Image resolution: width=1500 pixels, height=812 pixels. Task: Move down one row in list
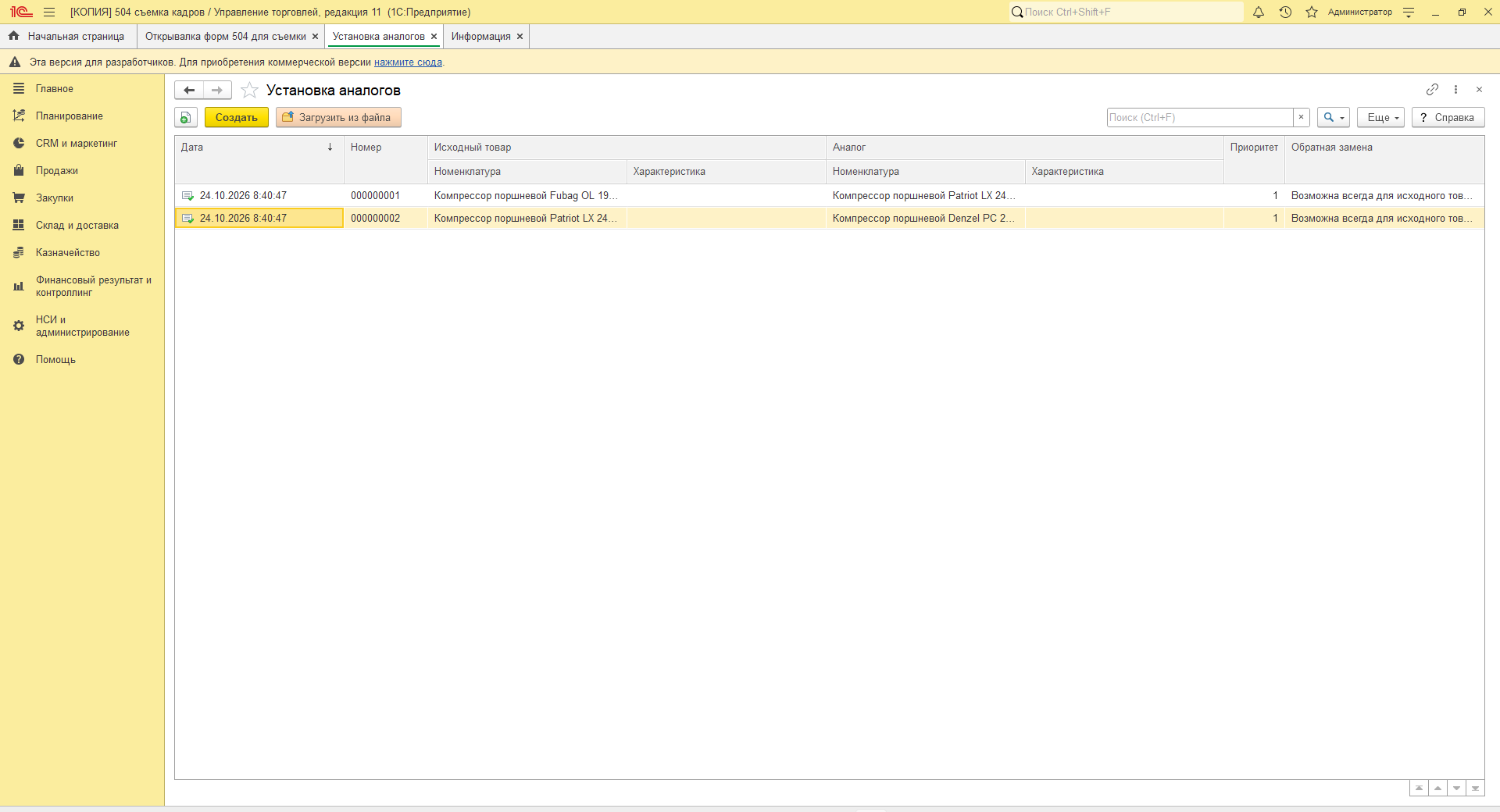tap(1456, 788)
